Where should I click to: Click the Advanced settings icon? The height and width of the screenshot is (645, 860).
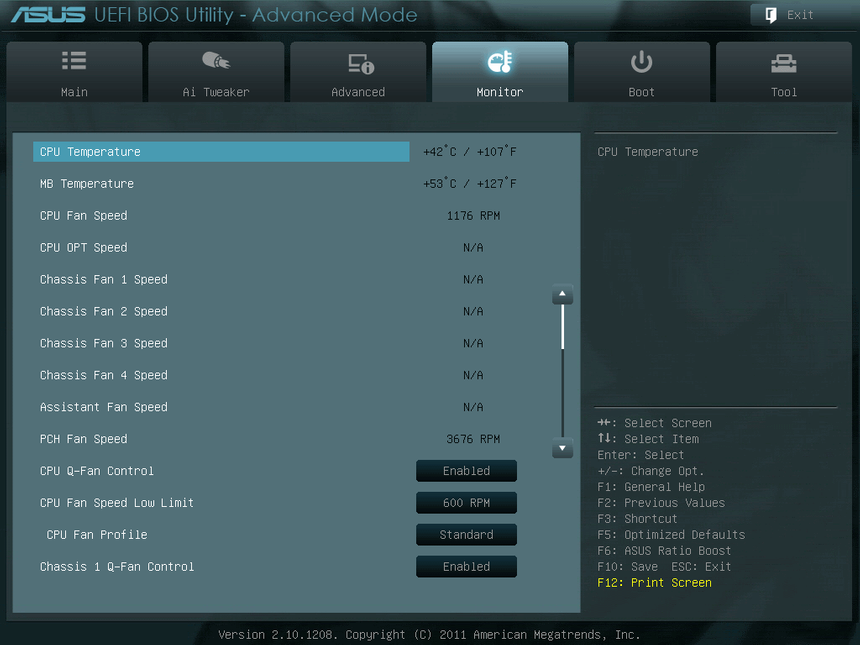[x=358, y=62]
